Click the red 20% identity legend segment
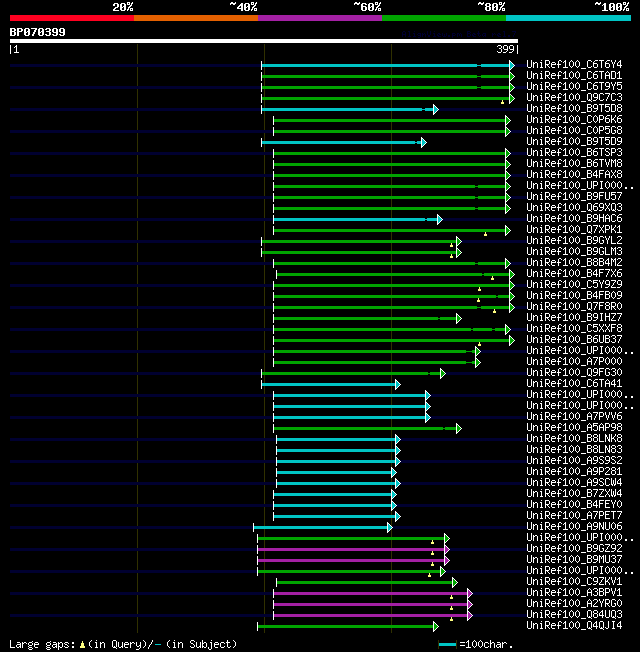This screenshot has height=652, width=640. [x=72, y=18]
